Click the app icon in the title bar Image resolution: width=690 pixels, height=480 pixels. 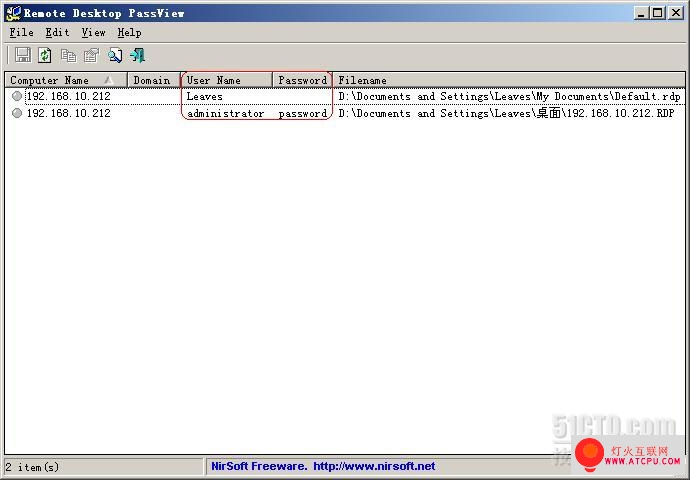coord(14,13)
